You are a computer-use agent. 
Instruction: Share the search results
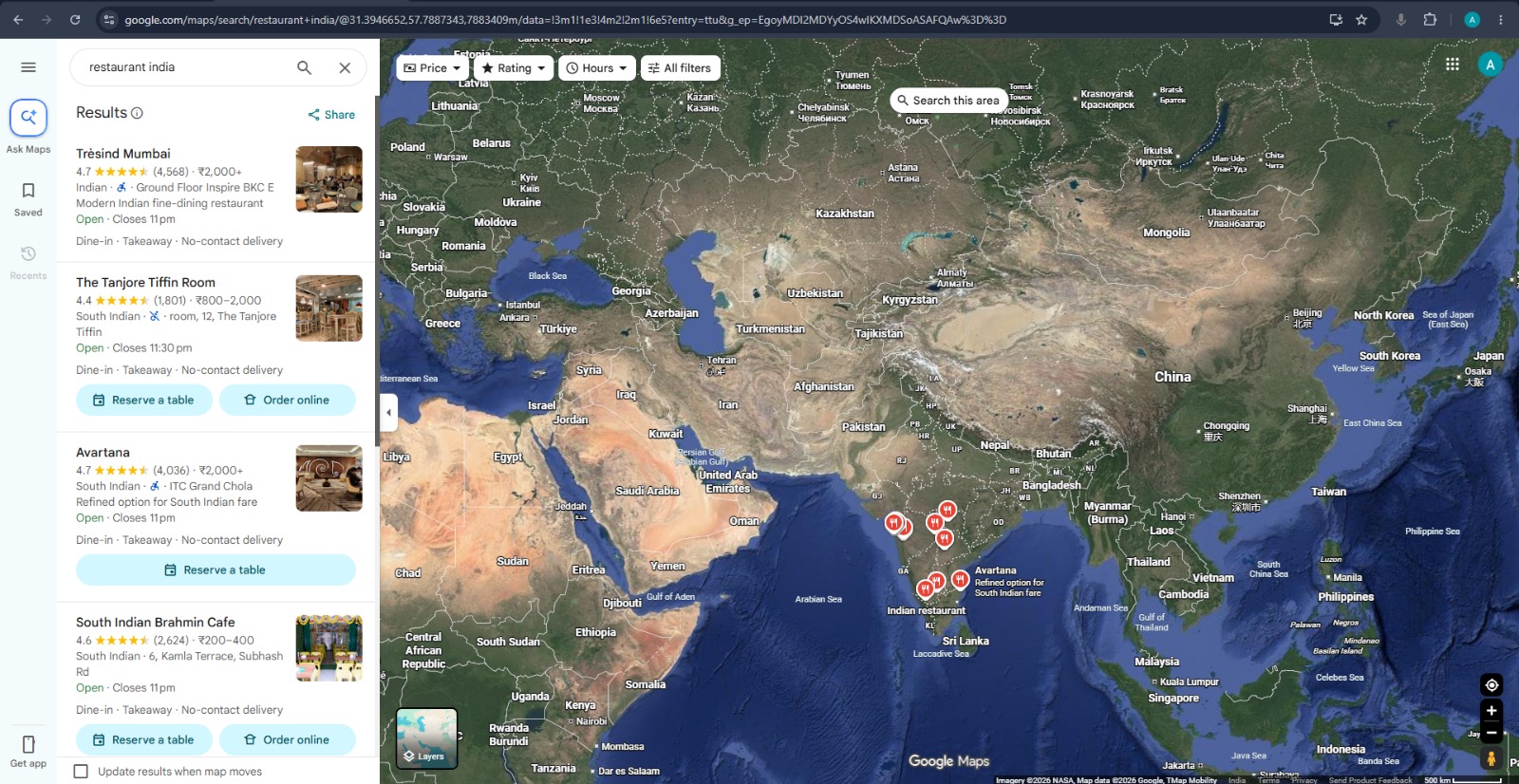coord(331,115)
